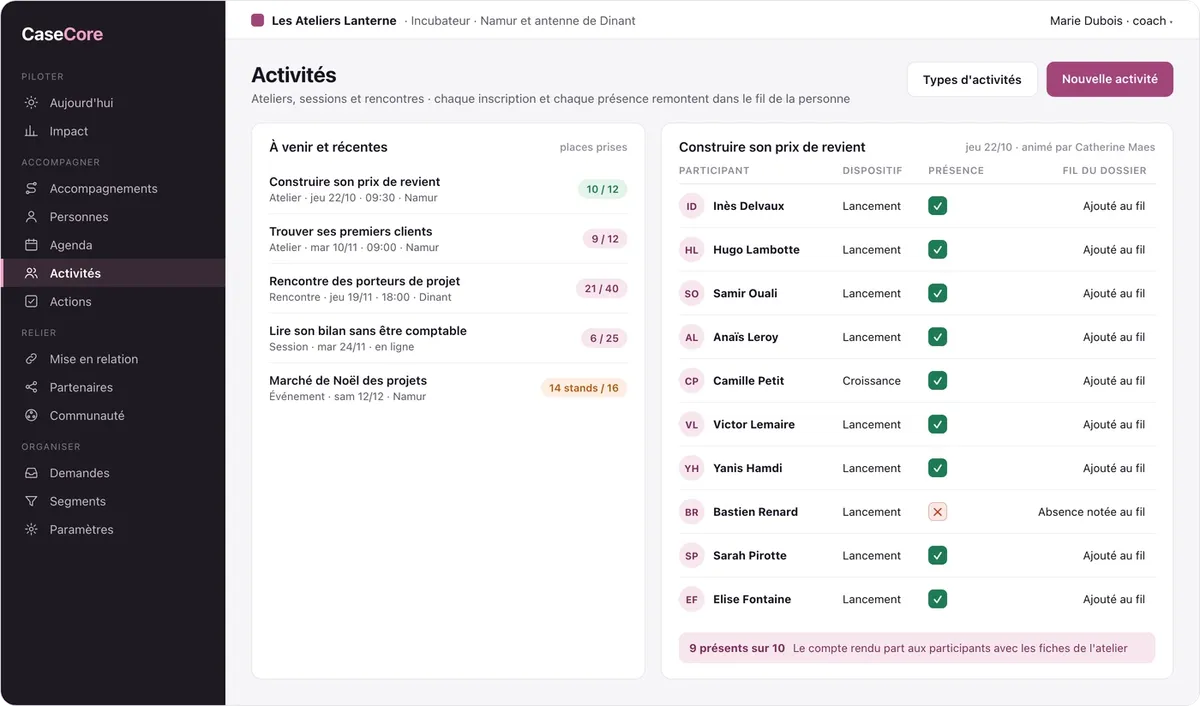The image size is (1200, 706).
Task: Click the 6 / 25 places badge
Action: (x=604, y=338)
